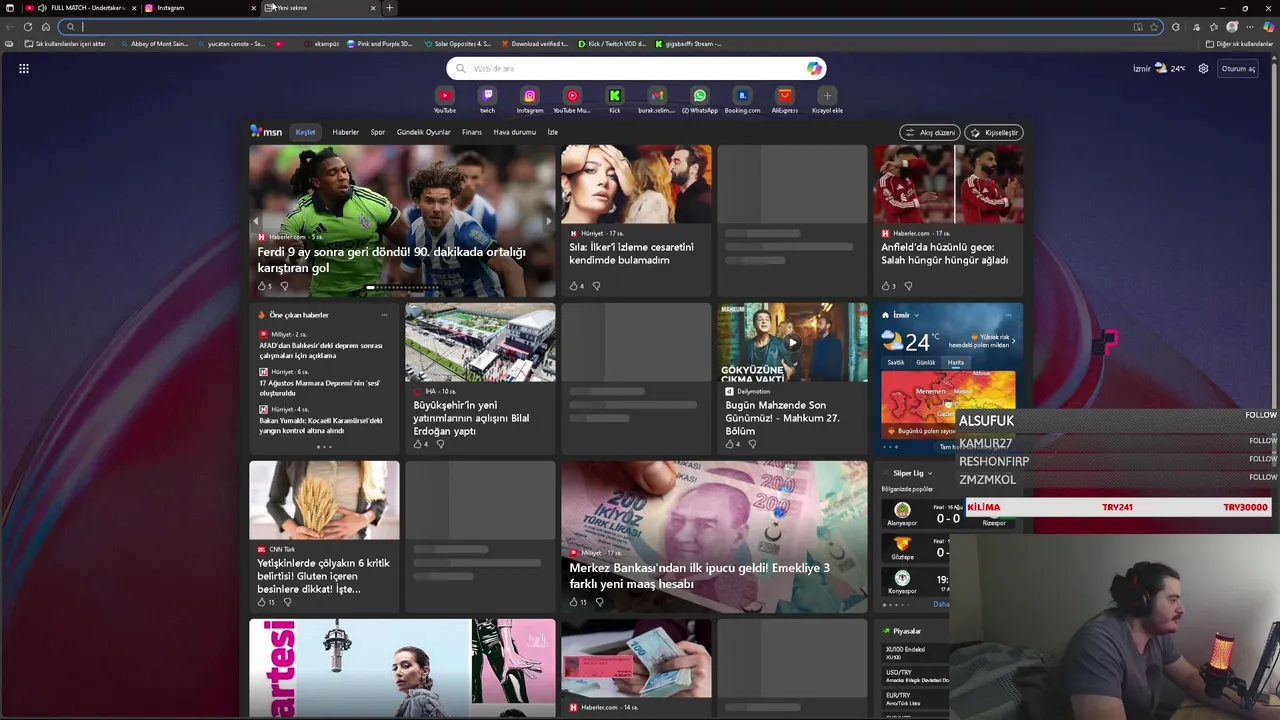Click the Web'de ara search field

point(636,68)
